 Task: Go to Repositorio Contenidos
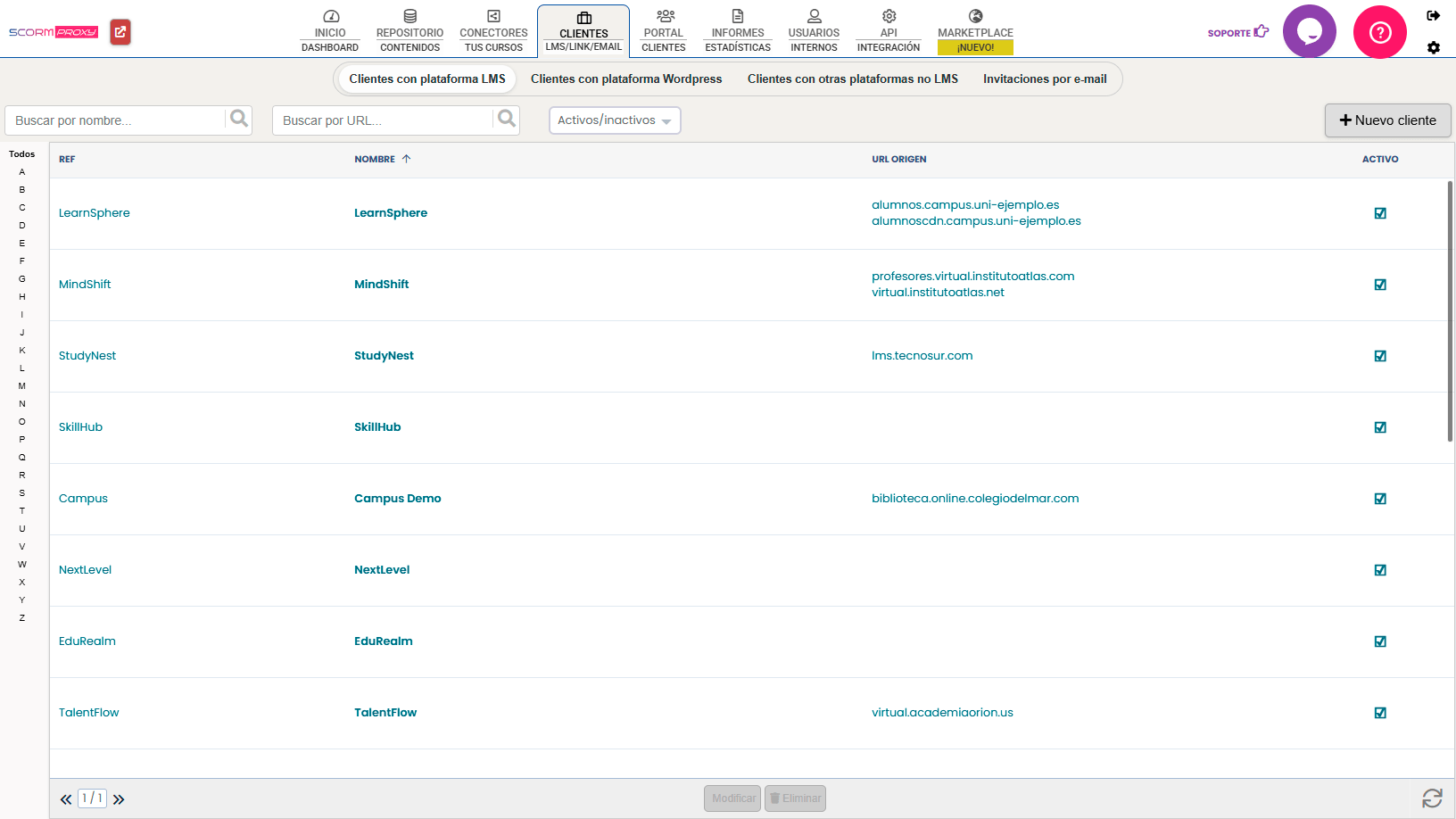409,31
